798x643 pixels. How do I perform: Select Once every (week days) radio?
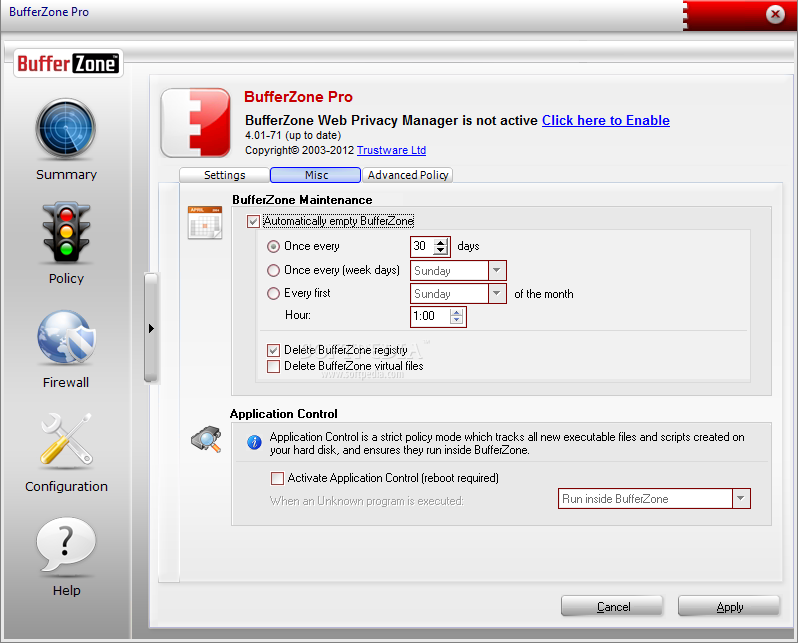click(x=273, y=270)
